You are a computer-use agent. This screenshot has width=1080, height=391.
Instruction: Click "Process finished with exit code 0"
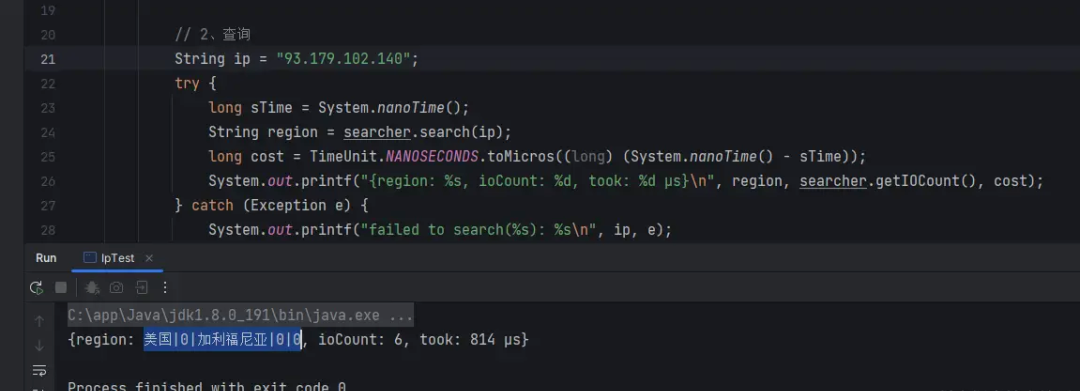tap(207, 386)
